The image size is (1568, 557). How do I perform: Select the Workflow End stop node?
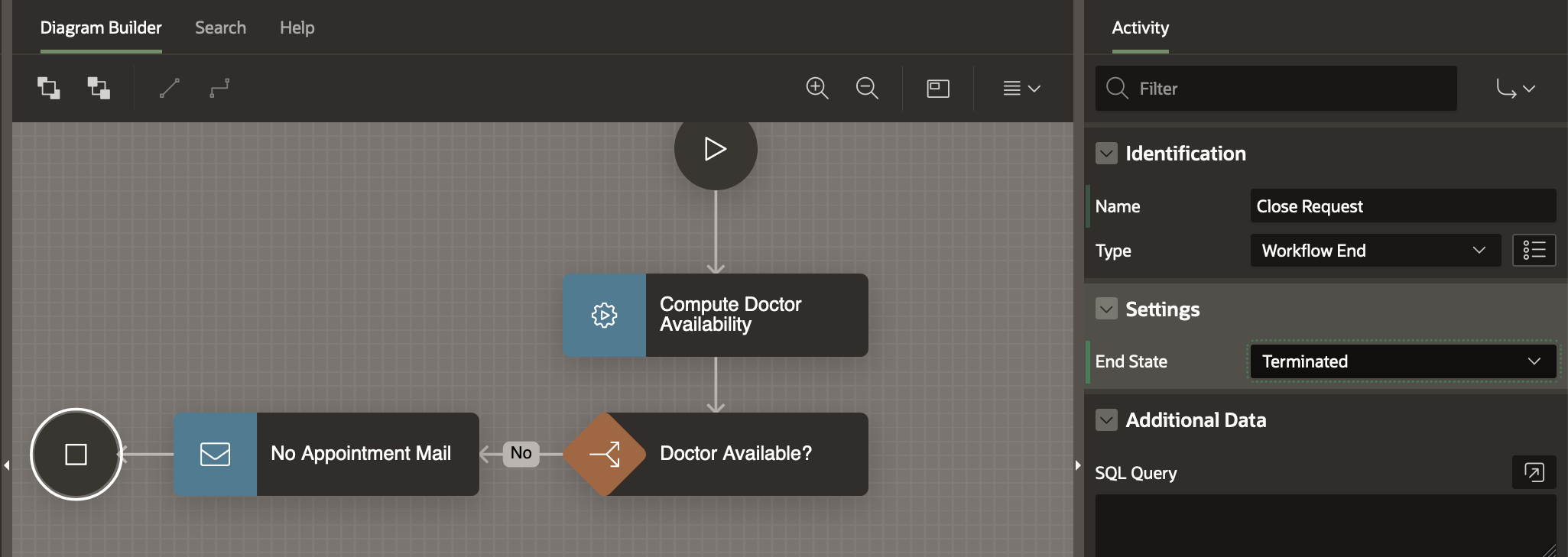coord(76,455)
